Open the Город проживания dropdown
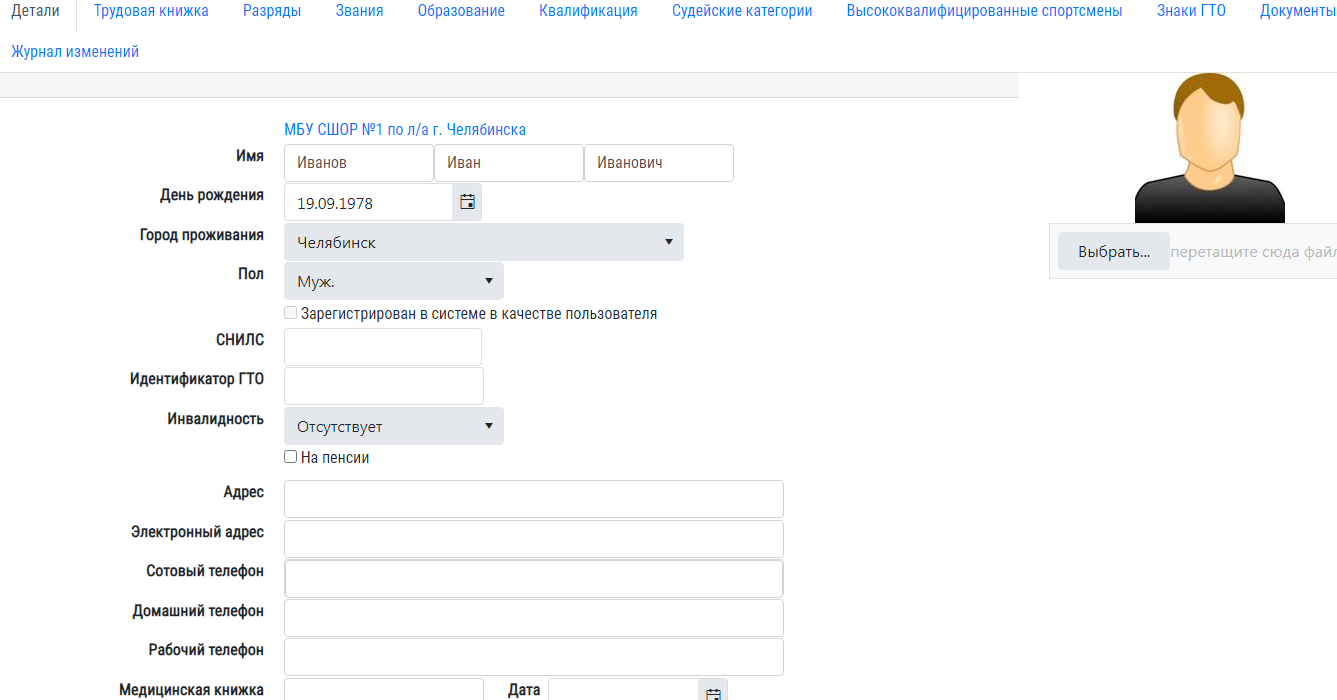The width and height of the screenshot is (1337, 700). (x=484, y=242)
